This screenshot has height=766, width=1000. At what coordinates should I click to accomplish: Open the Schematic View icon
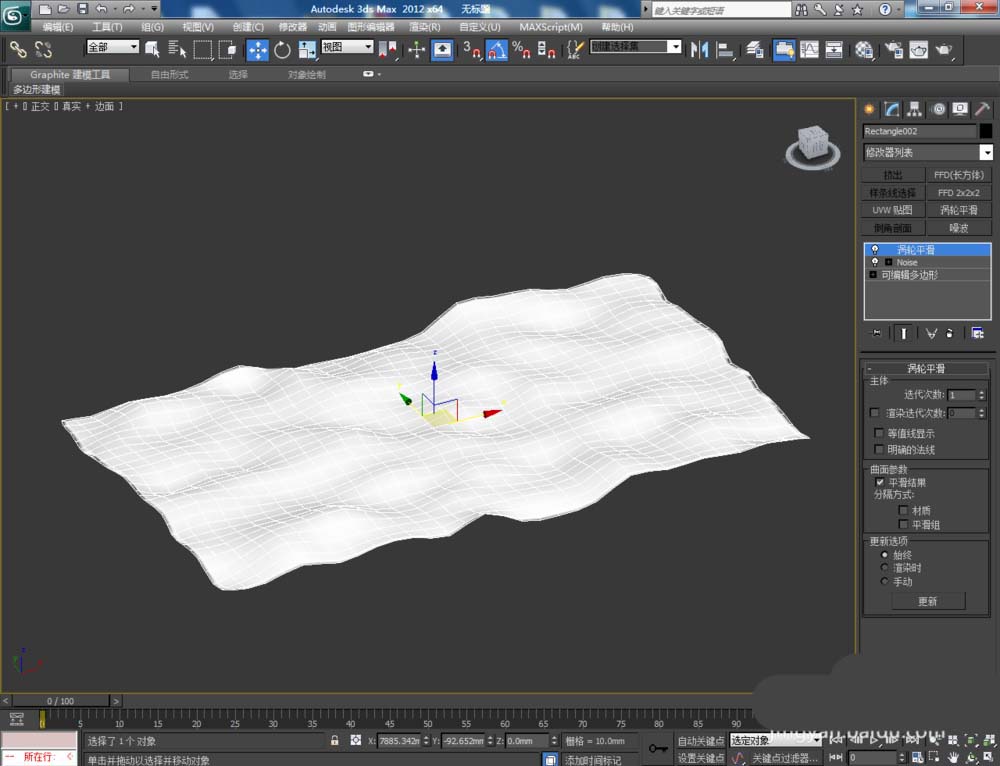834,49
